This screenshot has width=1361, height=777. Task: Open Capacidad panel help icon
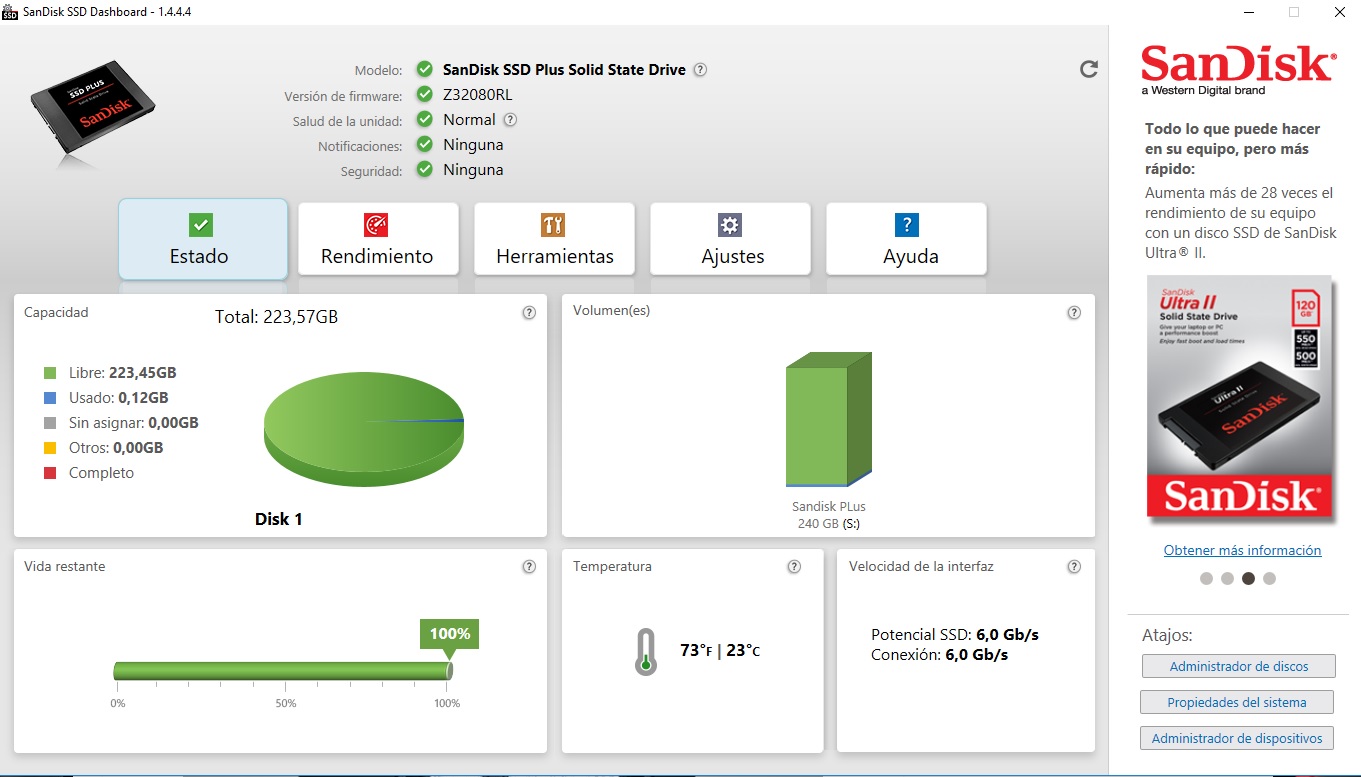[x=529, y=313]
